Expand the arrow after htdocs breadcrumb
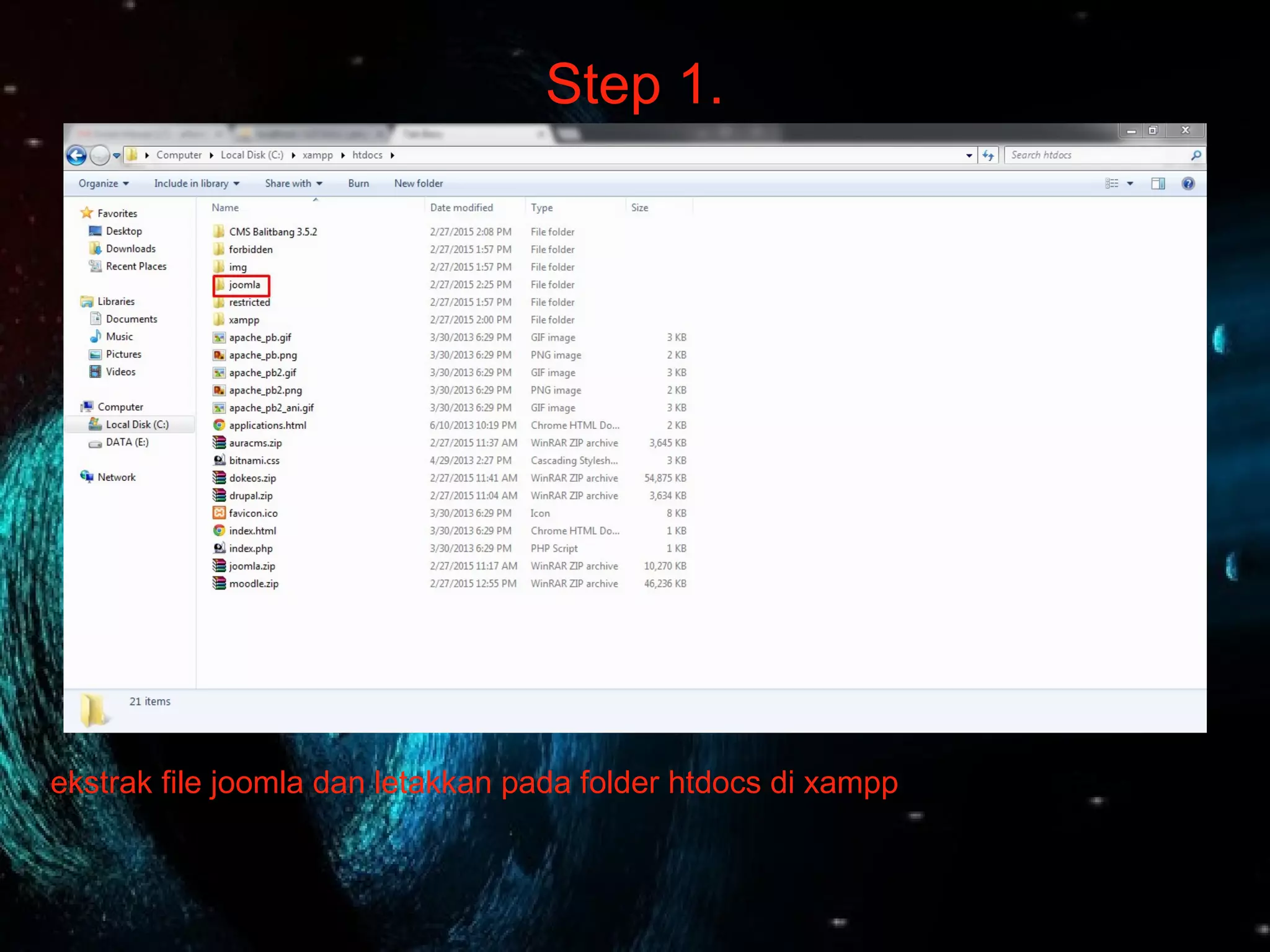1270x952 pixels. [392, 155]
